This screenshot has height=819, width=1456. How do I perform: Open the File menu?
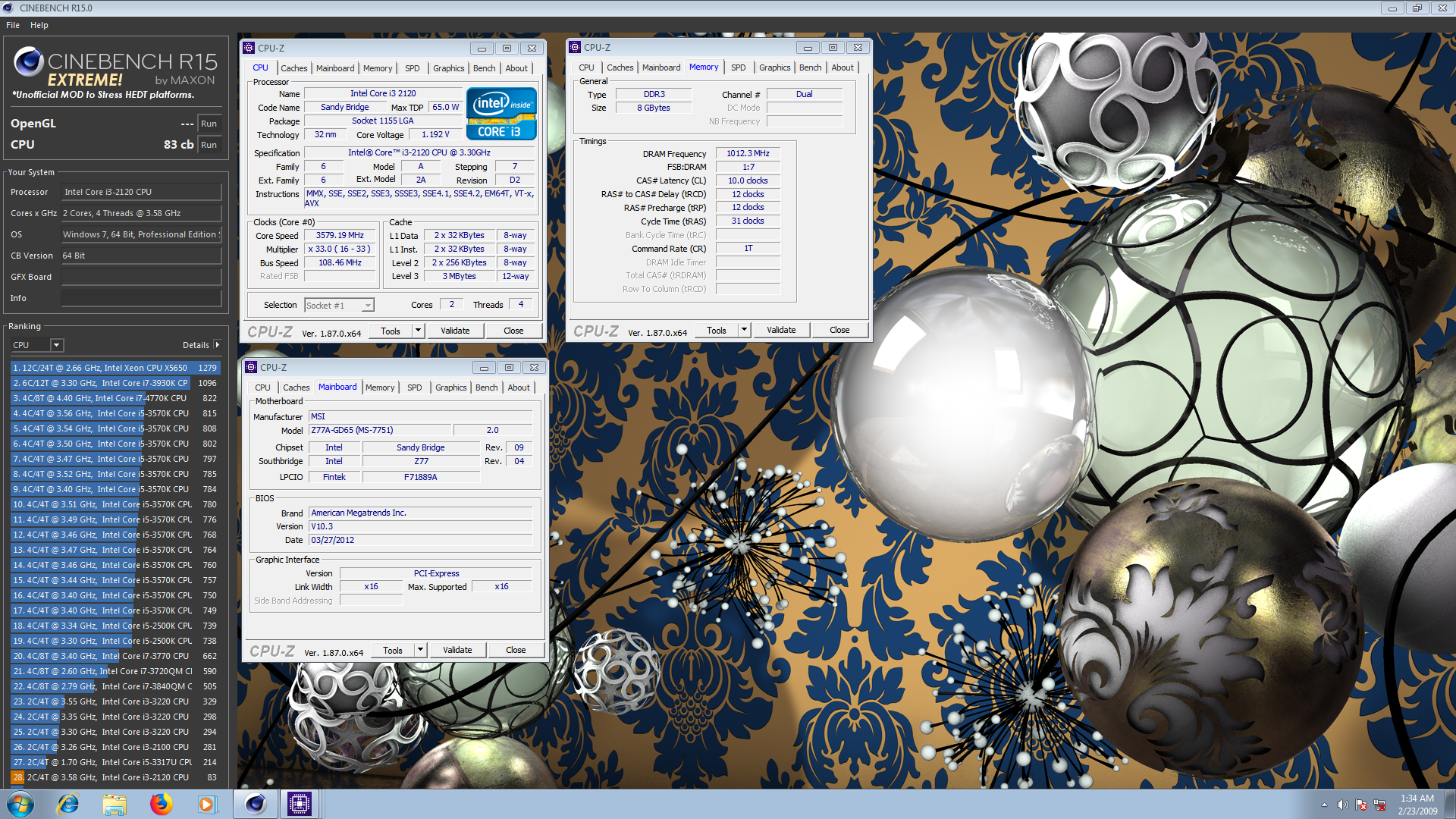[13, 25]
